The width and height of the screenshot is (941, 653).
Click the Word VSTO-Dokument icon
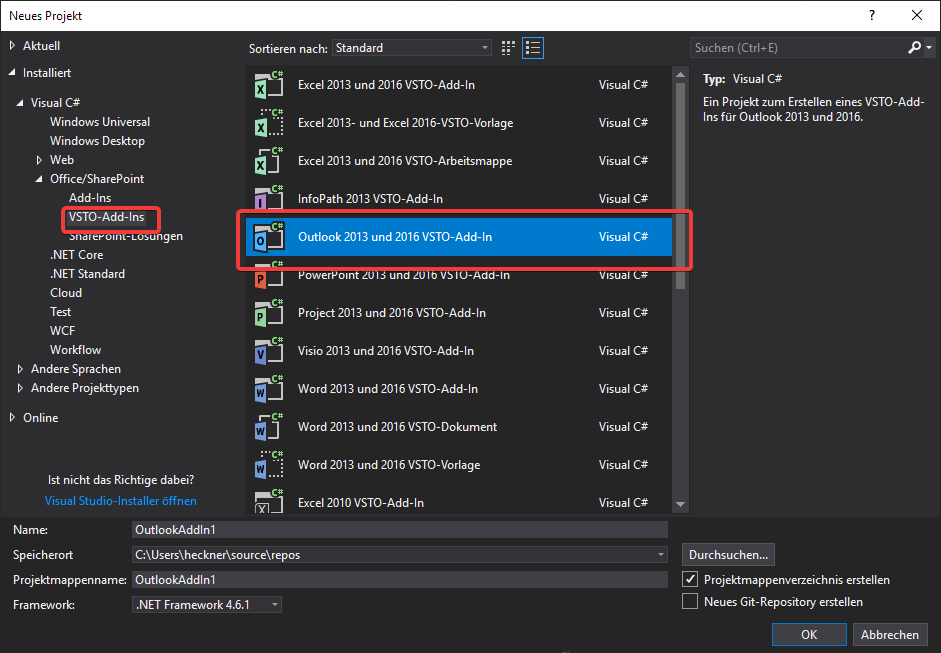(x=268, y=427)
